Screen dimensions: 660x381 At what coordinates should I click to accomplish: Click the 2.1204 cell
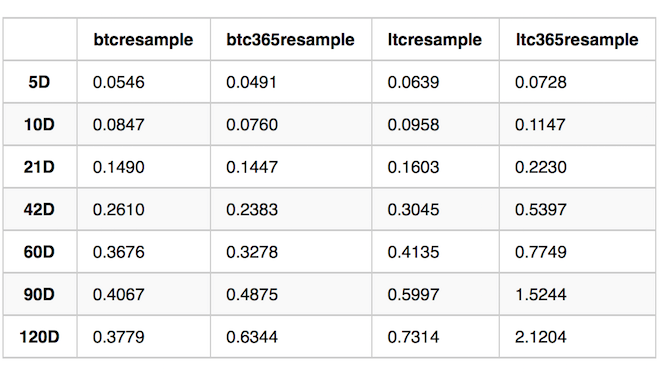(x=541, y=337)
